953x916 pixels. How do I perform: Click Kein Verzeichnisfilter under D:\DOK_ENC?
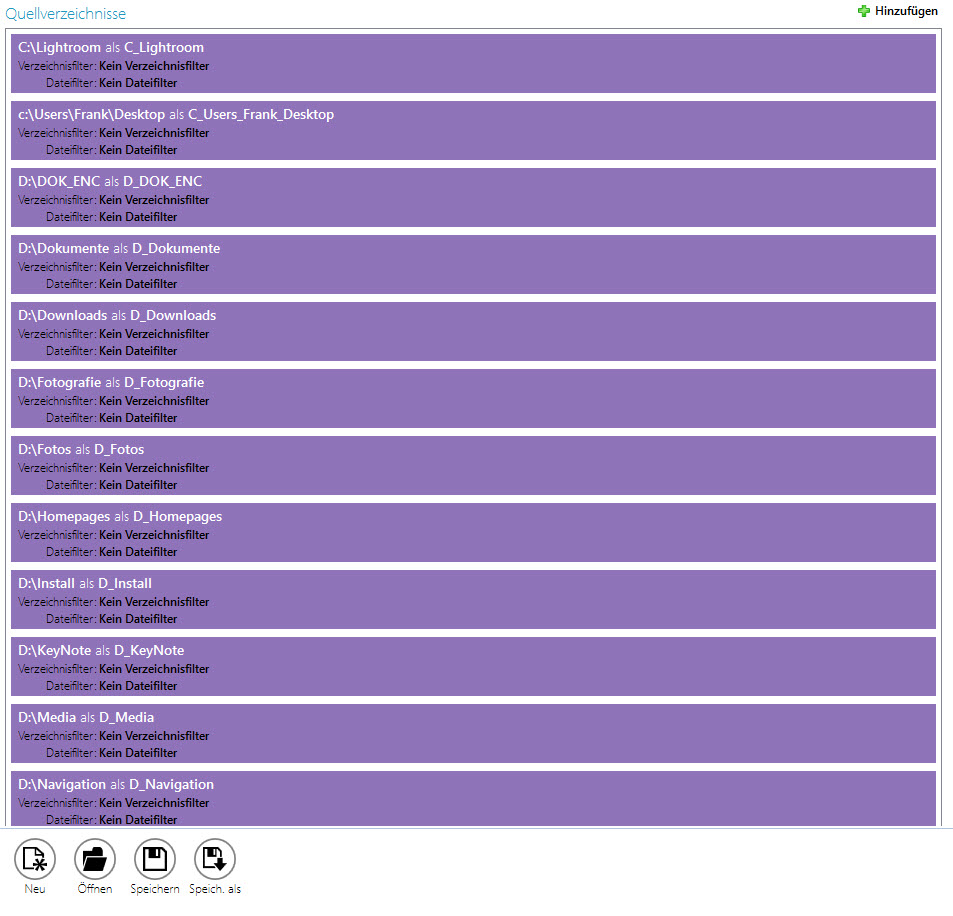(154, 200)
